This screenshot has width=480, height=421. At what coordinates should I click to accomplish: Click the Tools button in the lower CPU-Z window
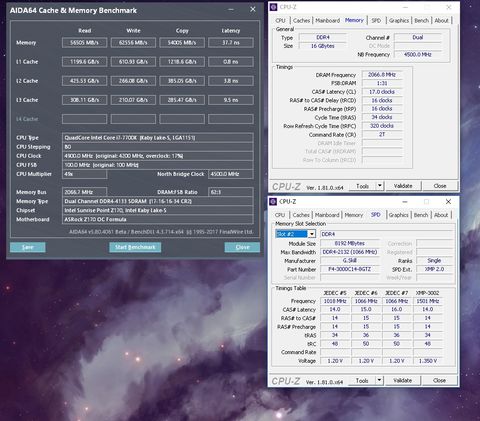pos(362,381)
